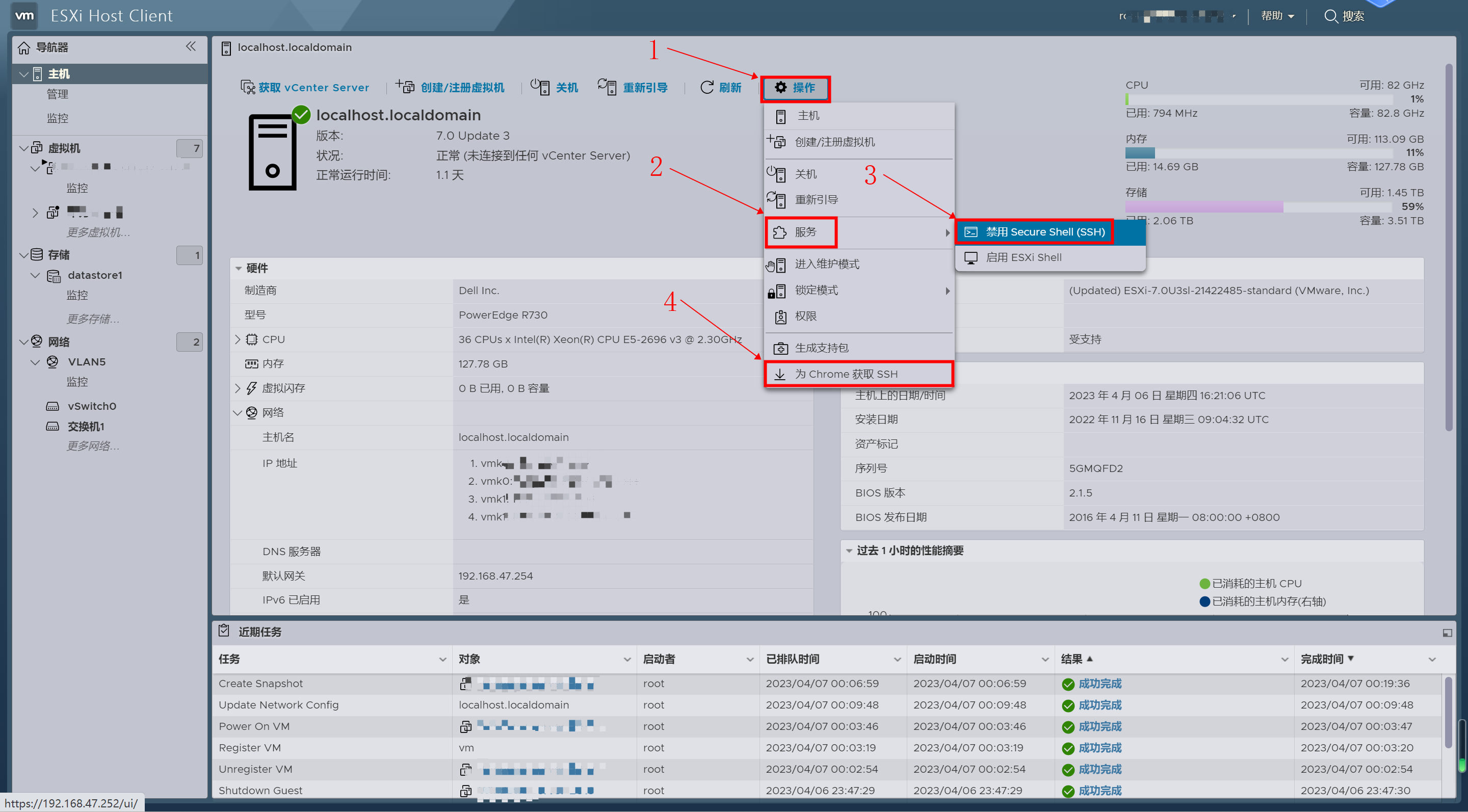Image resolution: width=1468 pixels, height=812 pixels.
Task: Click the download icon for Chrome SSH
Action: (779, 374)
